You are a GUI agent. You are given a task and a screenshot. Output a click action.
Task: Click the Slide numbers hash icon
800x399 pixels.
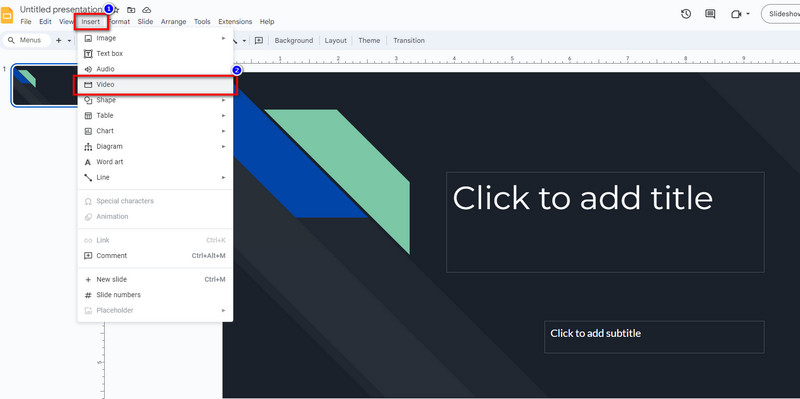pos(88,295)
